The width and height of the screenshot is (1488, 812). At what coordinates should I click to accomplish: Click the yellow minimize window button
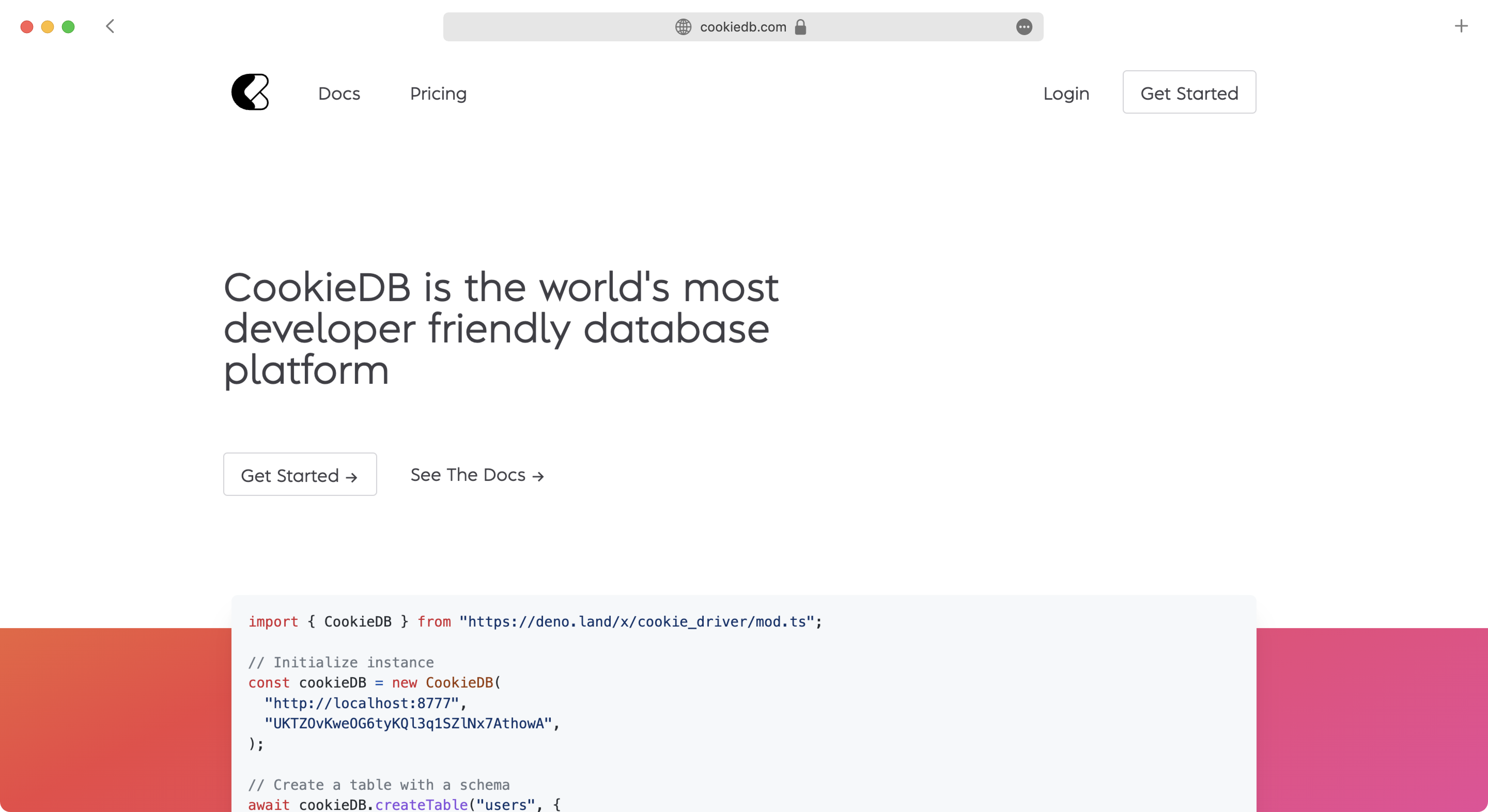click(48, 27)
